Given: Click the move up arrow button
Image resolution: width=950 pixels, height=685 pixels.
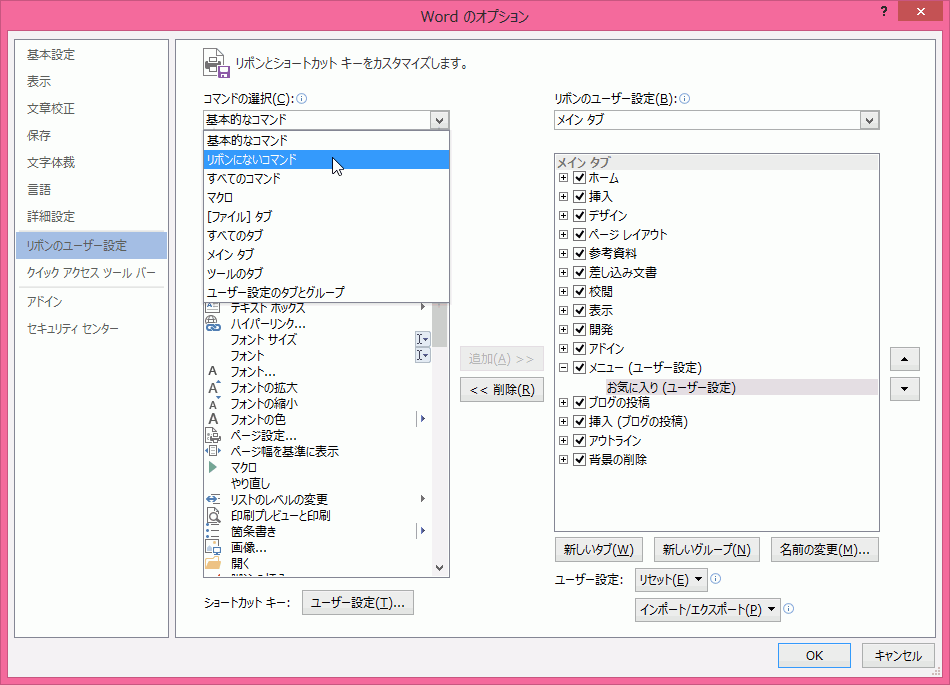Looking at the screenshot, I should pyautogui.click(x=905, y=359).
